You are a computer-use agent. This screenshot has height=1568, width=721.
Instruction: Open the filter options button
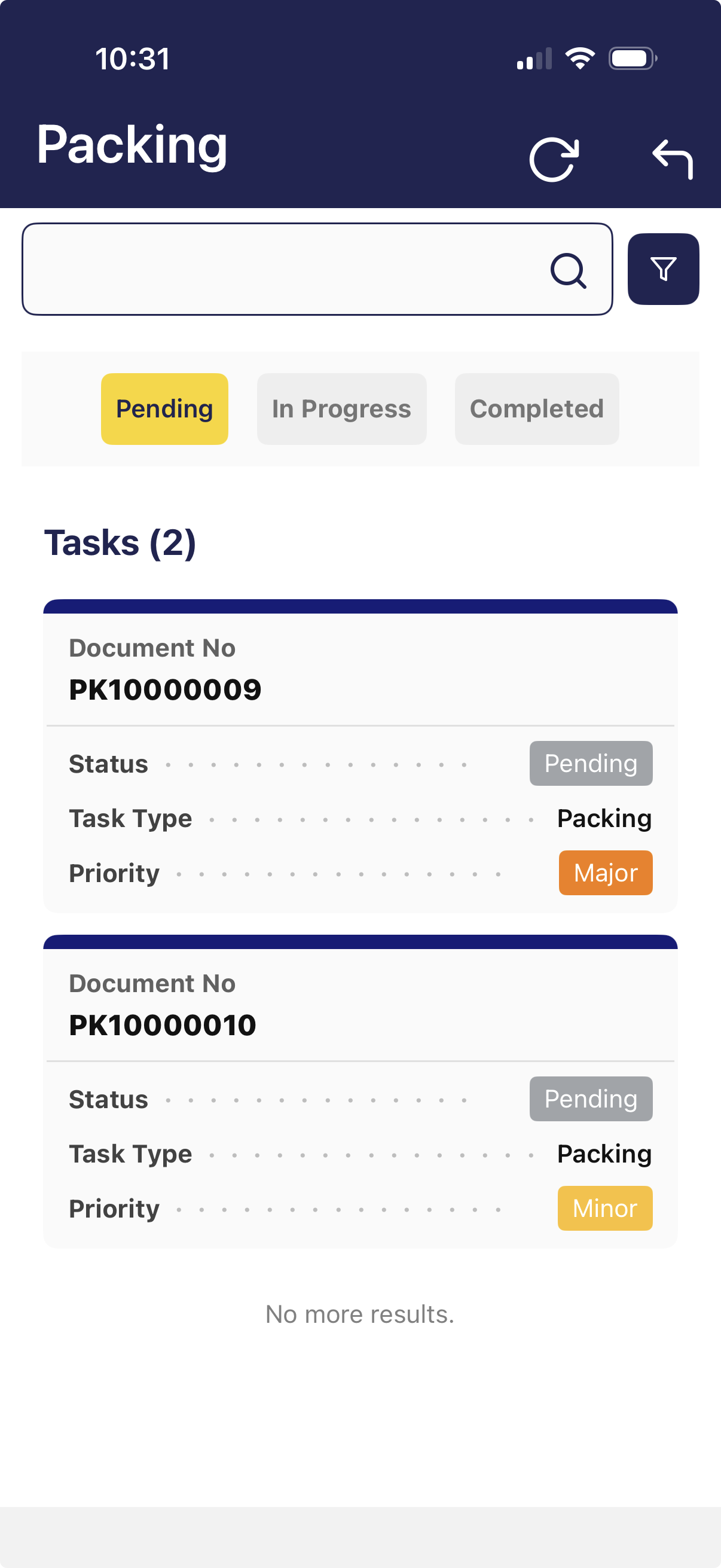coord(663,269)
